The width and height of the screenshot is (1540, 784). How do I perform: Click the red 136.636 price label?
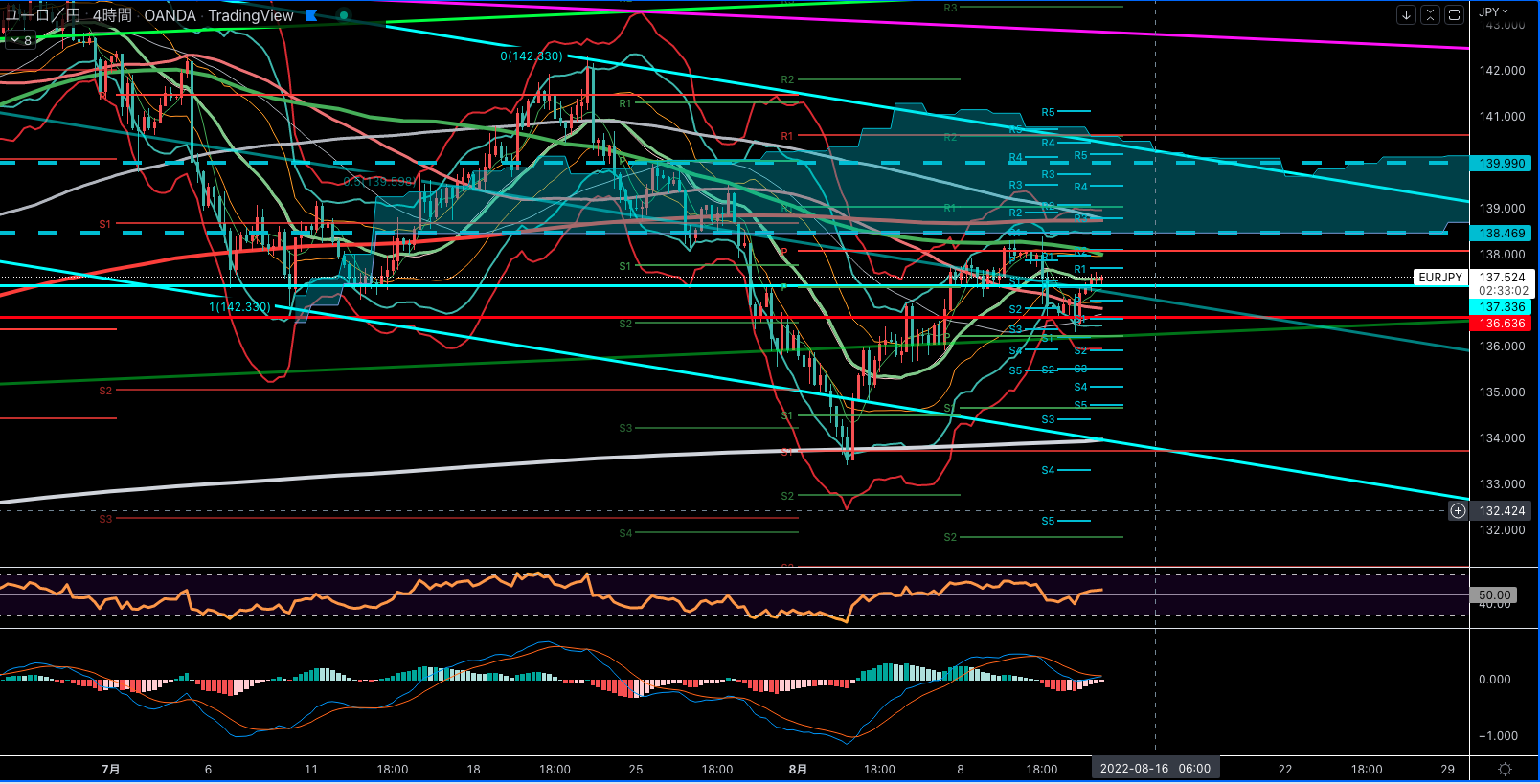click(1501, 324)
